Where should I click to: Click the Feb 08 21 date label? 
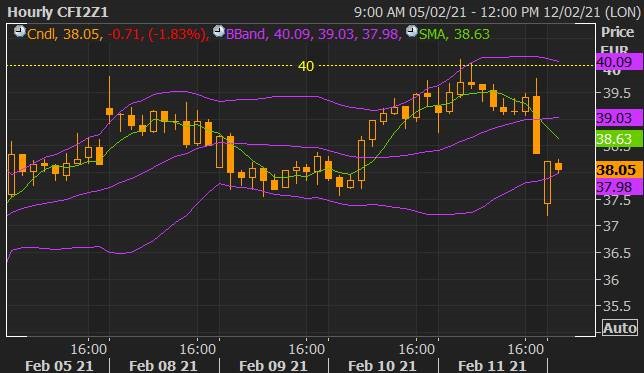[163, 366]
